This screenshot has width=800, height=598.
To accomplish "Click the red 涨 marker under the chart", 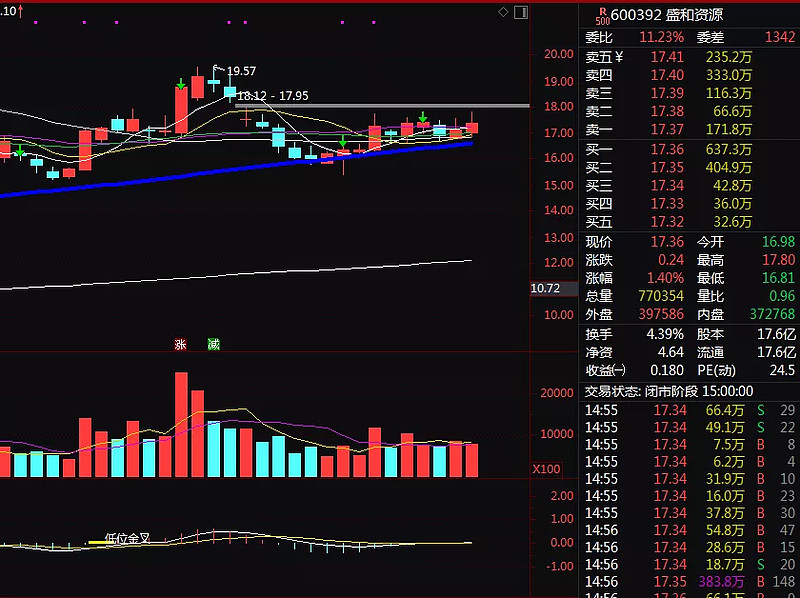I will coord(180,344).
